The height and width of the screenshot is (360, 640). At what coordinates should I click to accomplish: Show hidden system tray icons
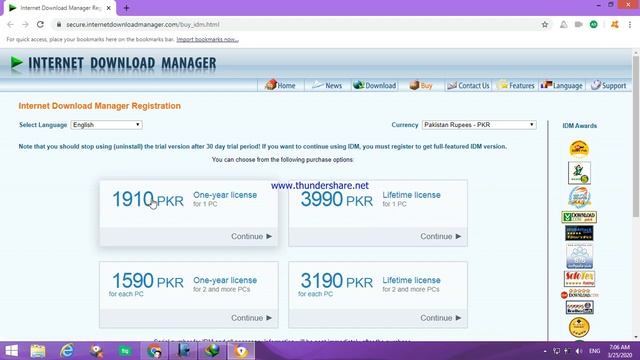coord(545,351)
